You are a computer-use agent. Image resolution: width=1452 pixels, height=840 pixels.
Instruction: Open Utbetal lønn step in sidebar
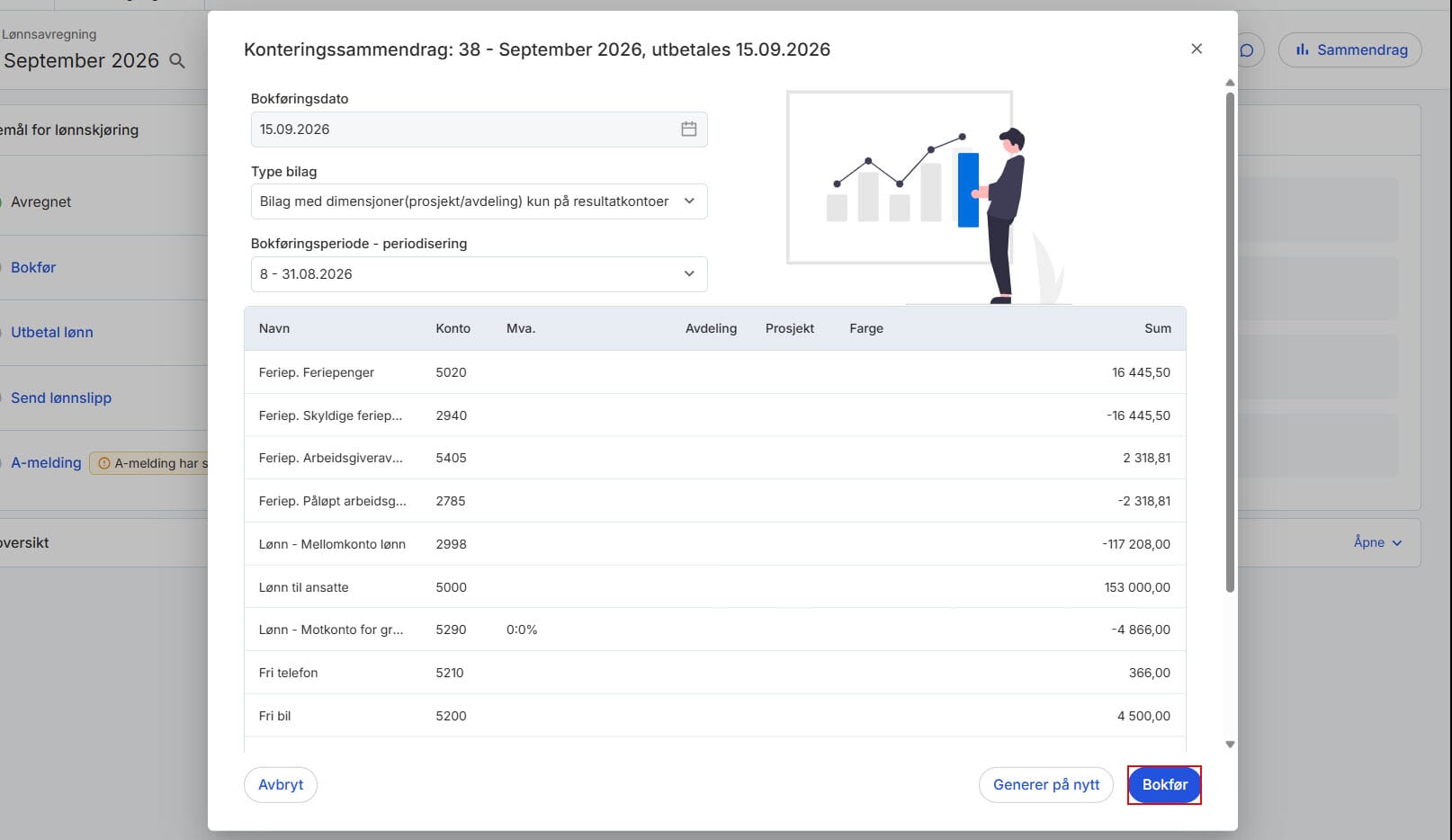[x=52, y=333]
